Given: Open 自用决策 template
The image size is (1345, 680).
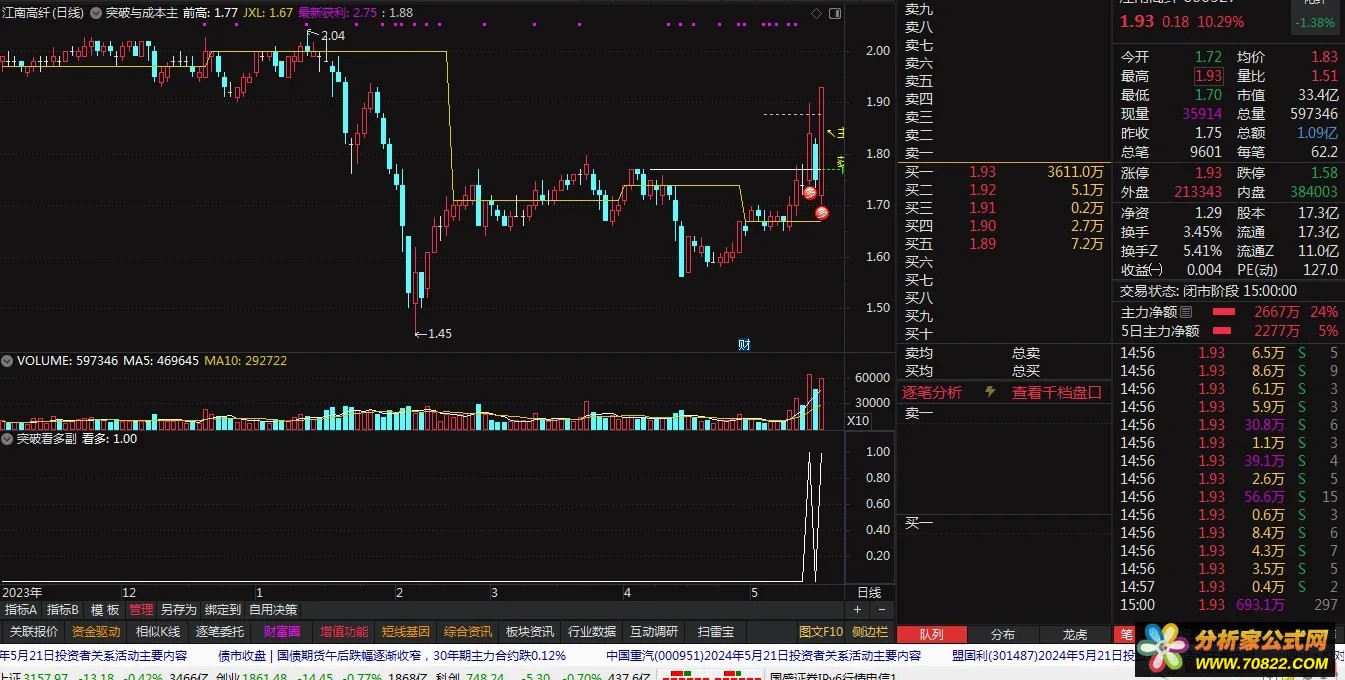Looking at the screenshot, I should [x=273, y=609].
